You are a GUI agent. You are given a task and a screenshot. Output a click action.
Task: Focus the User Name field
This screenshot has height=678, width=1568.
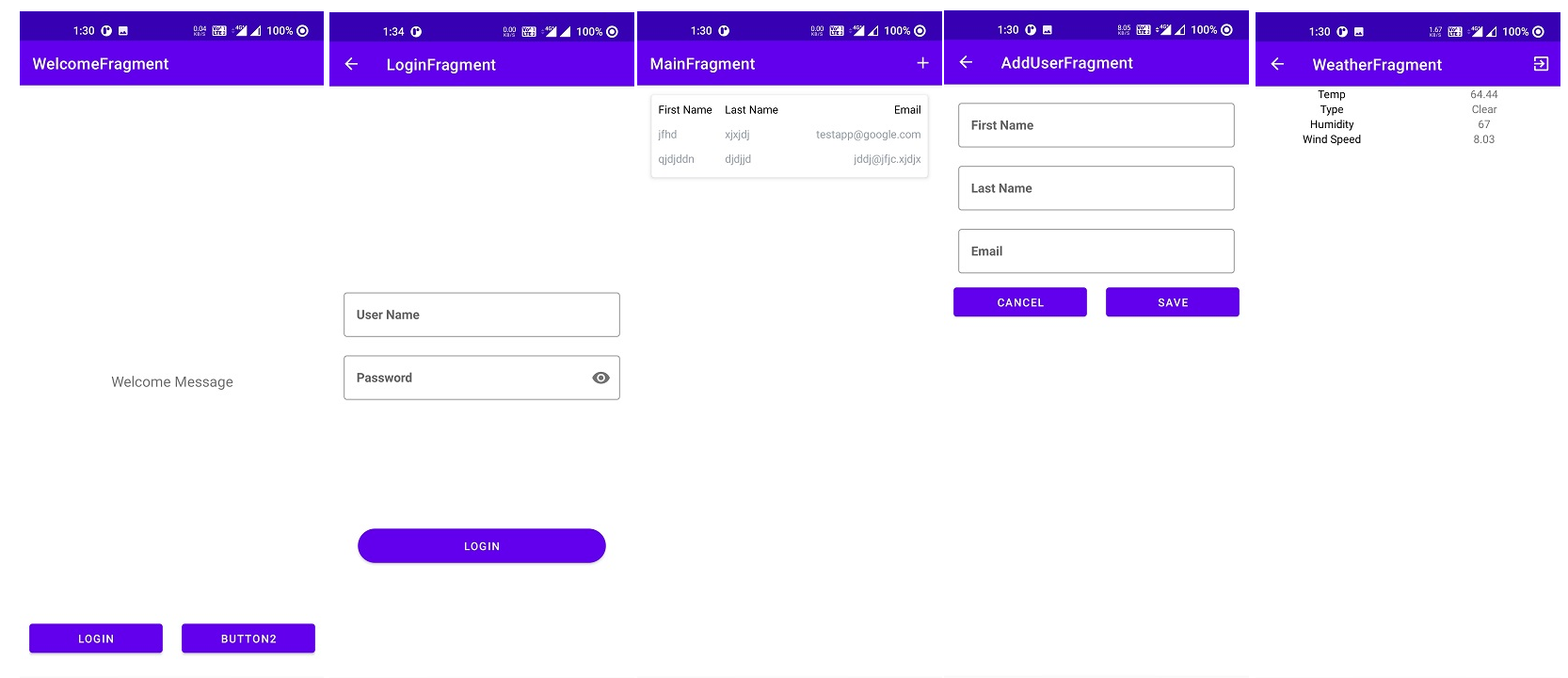482,315
